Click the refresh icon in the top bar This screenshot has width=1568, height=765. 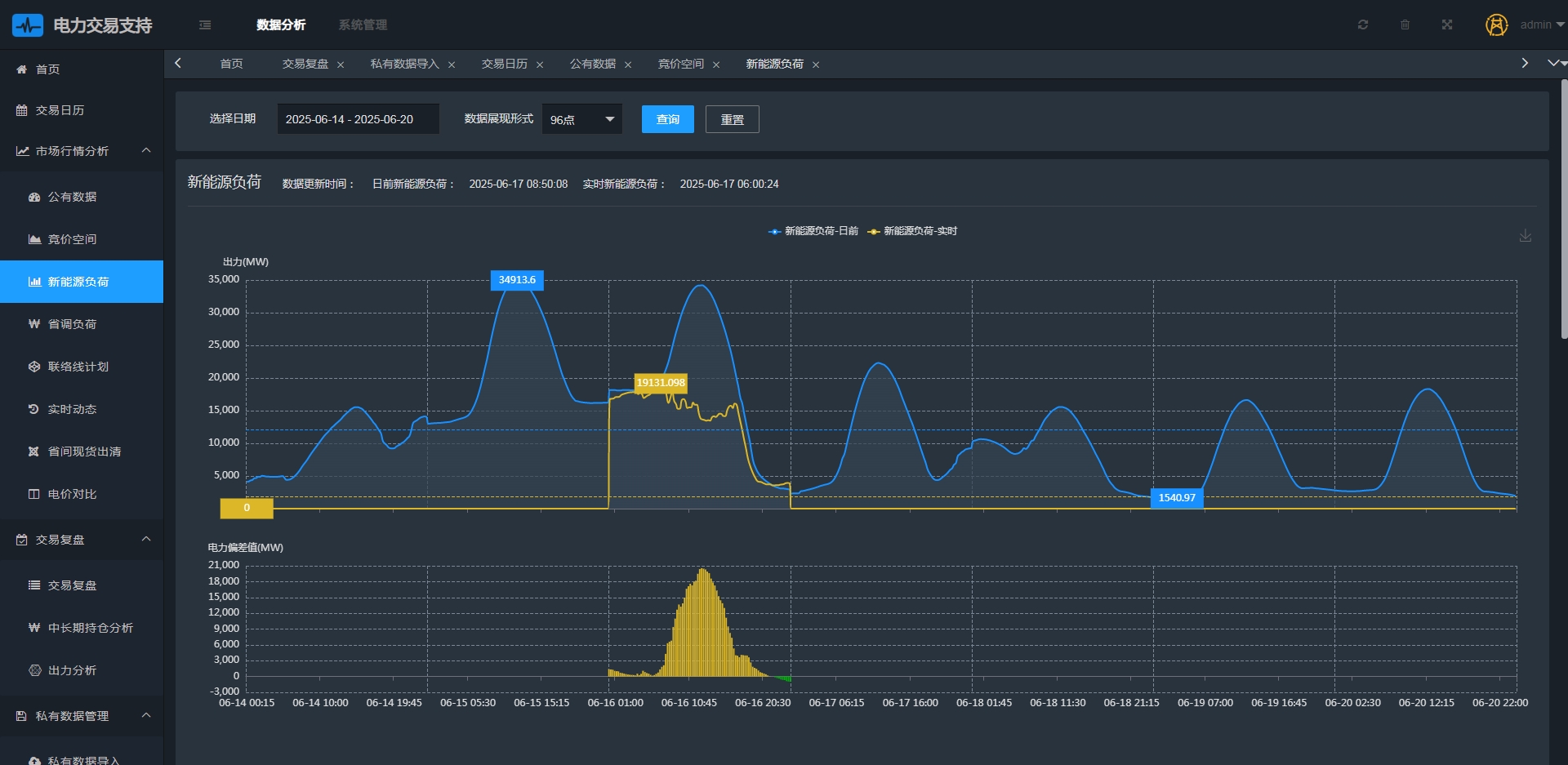(1363, 24)
